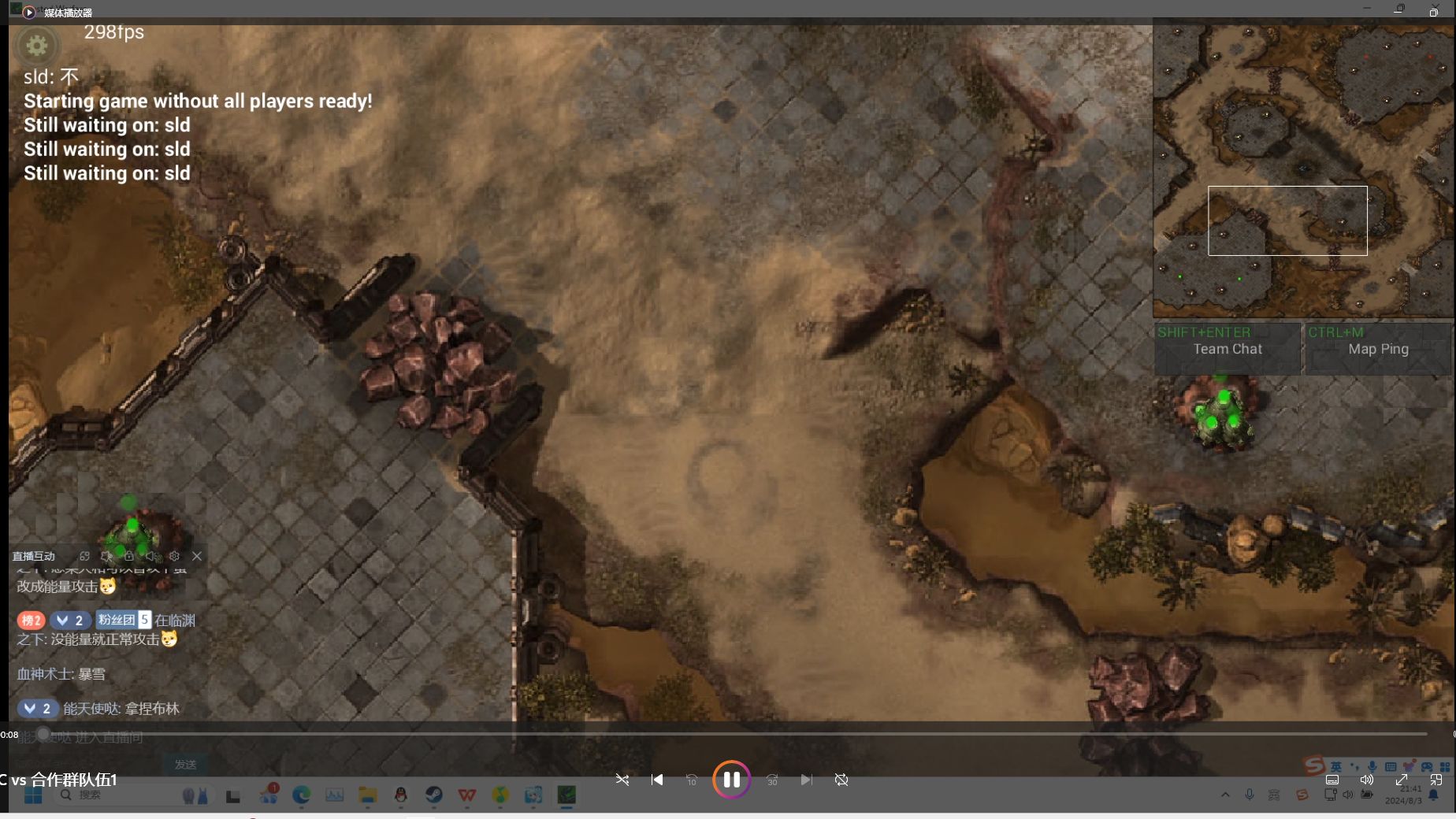The width and height of the screenshot is (1456, 819).
Task: Click the 298fps counter
Action: tap(114, 32)
